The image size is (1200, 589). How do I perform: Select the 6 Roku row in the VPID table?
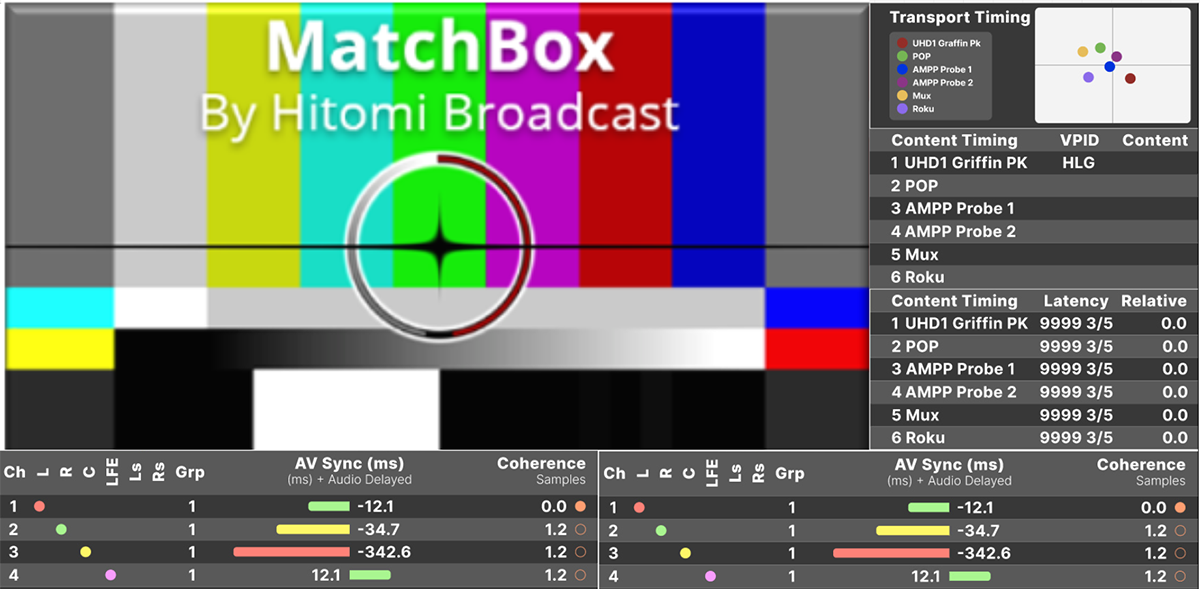point(1034,277)
